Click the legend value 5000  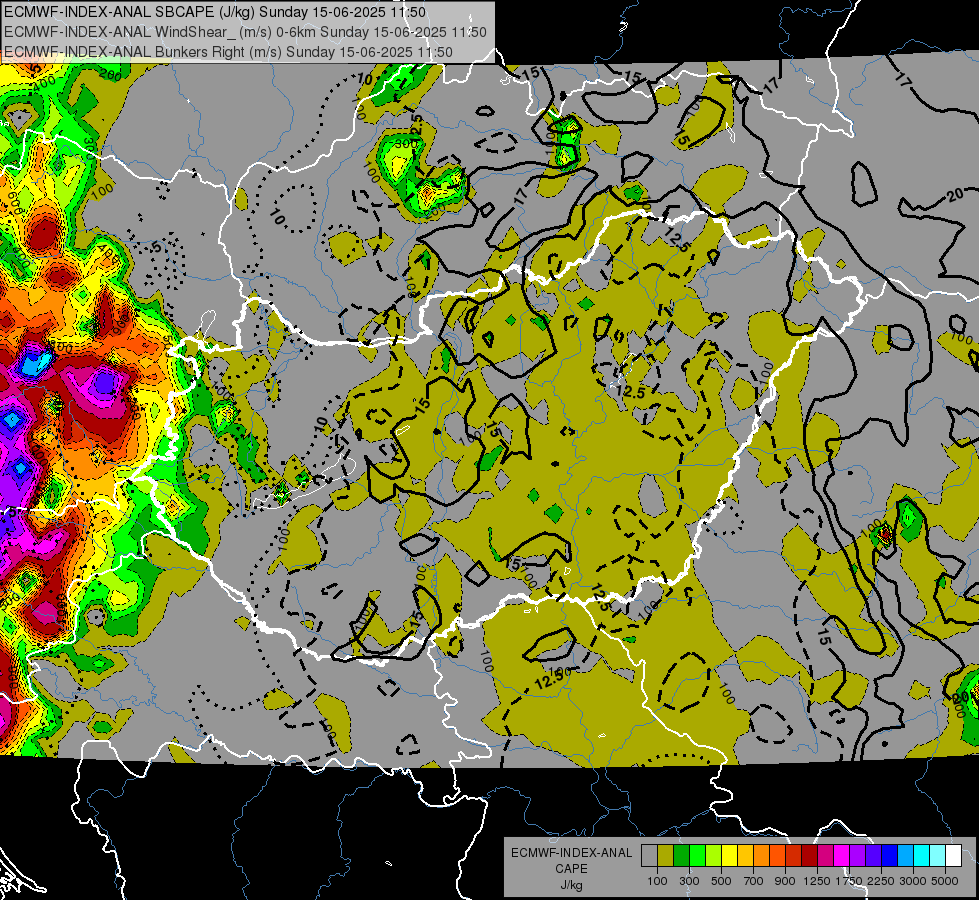coord(945,881)
